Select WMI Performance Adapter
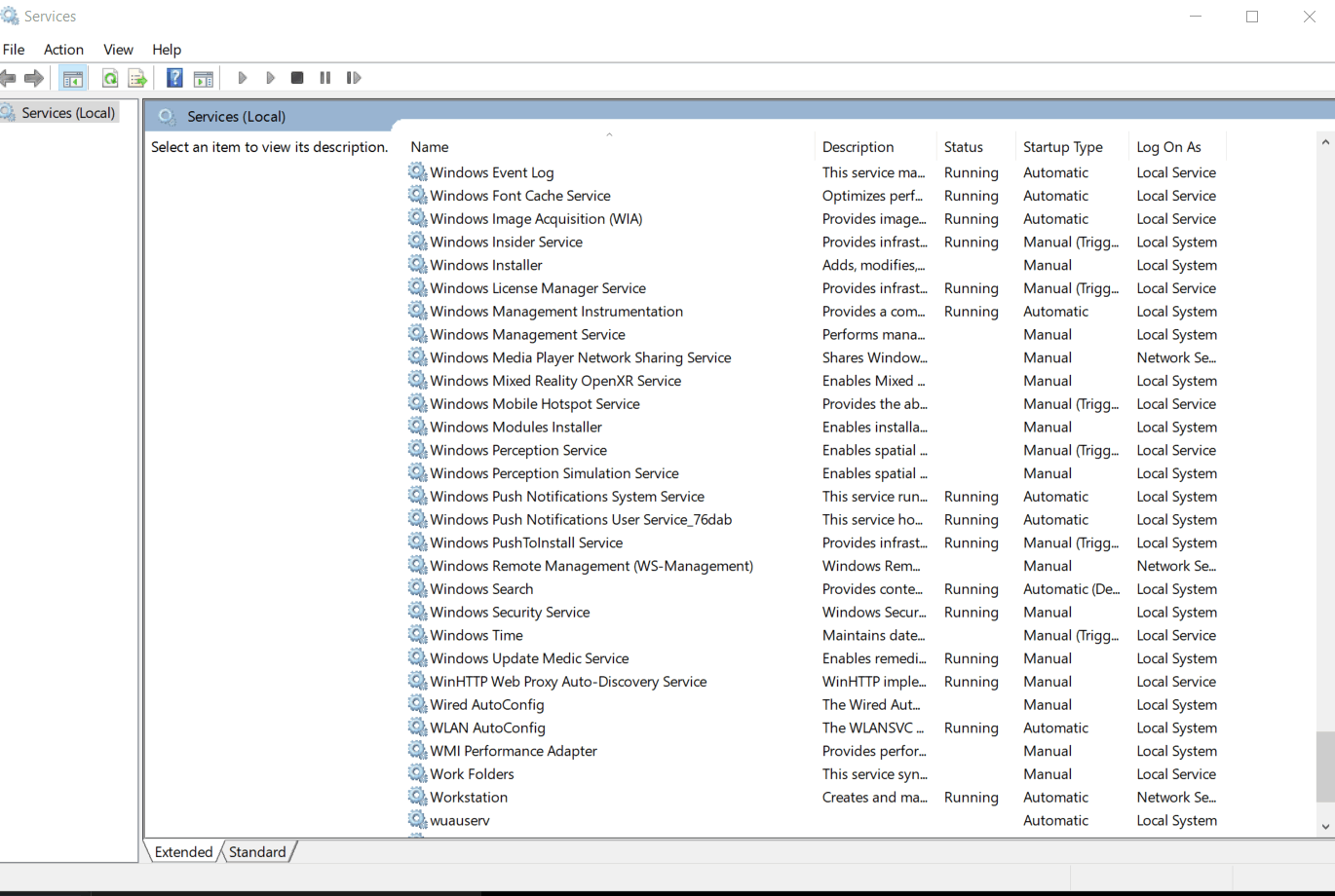 514,751
